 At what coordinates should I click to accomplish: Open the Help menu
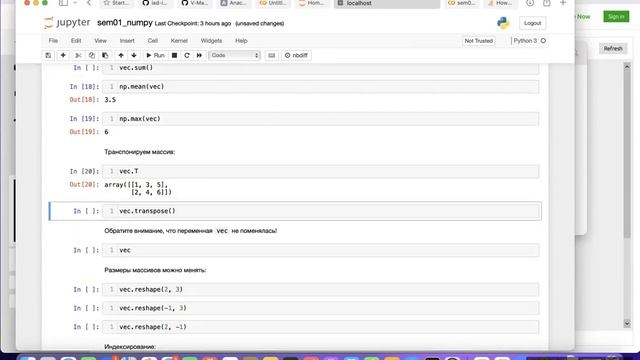pos(241,41)
